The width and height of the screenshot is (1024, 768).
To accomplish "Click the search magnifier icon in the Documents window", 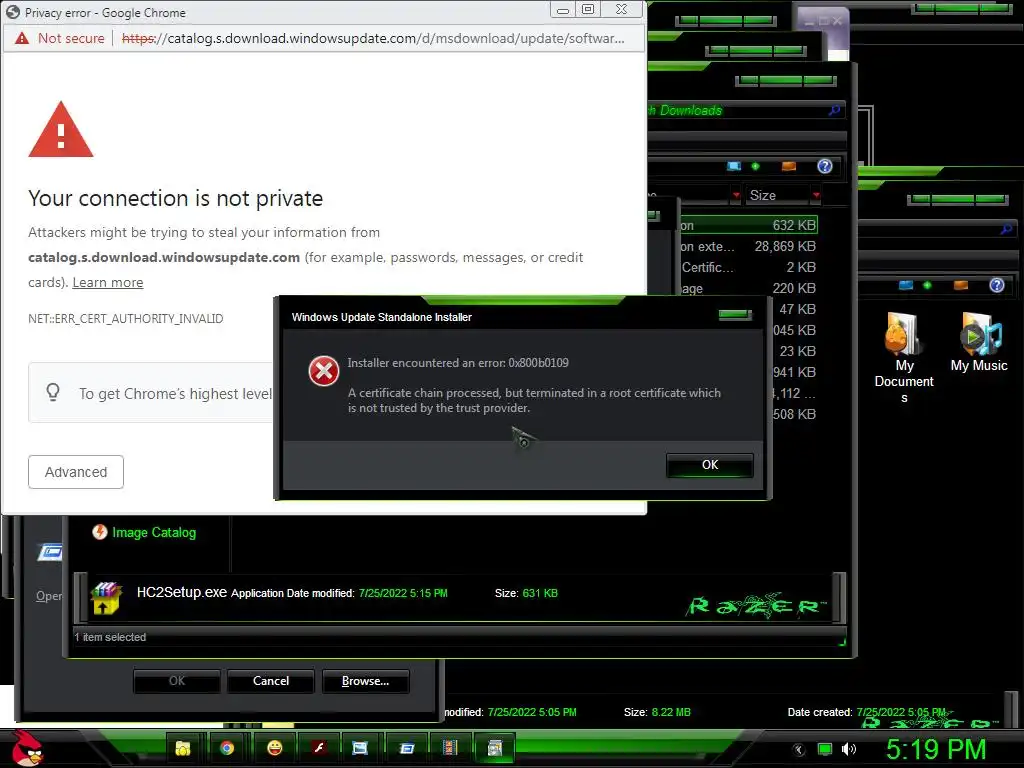I will coord(1006,229).
